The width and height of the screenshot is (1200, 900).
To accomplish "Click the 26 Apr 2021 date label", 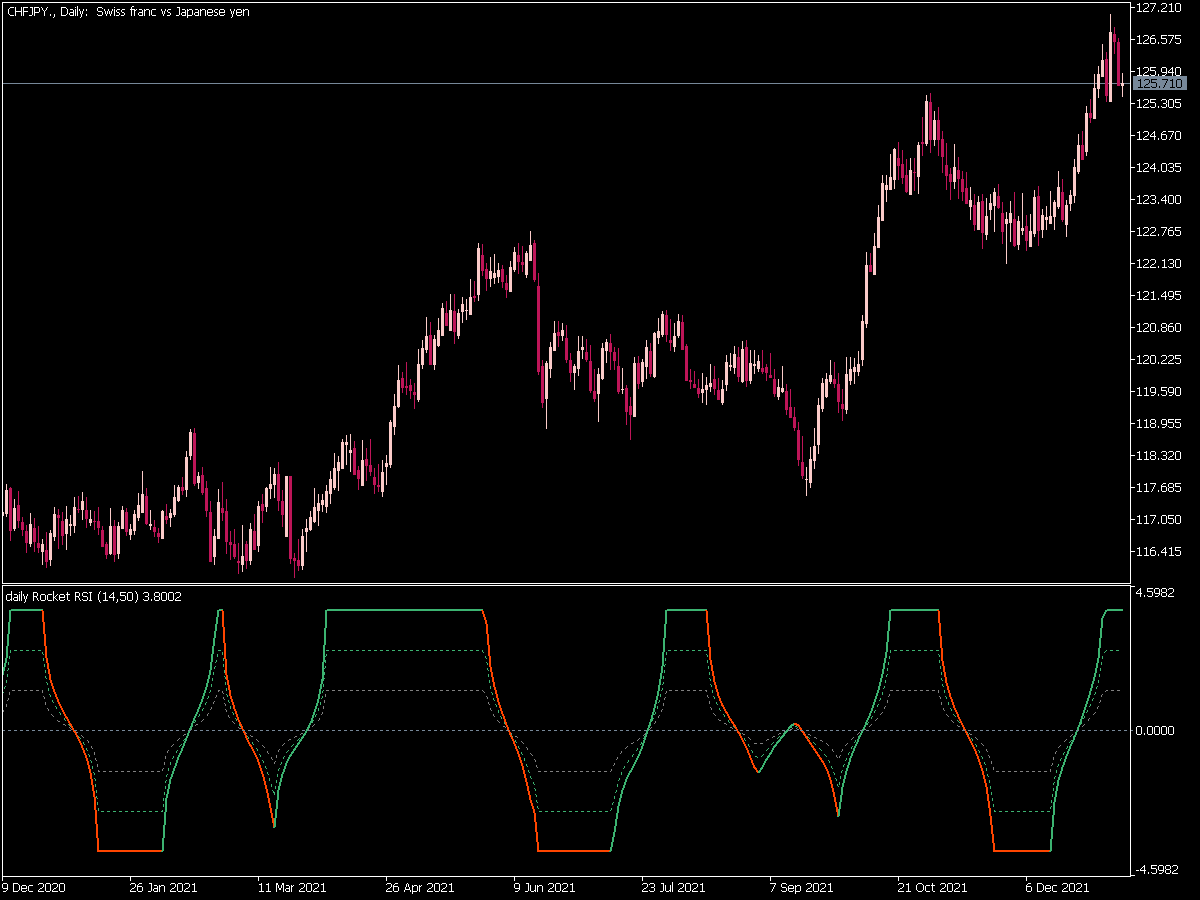I will (x=421, y=888).
